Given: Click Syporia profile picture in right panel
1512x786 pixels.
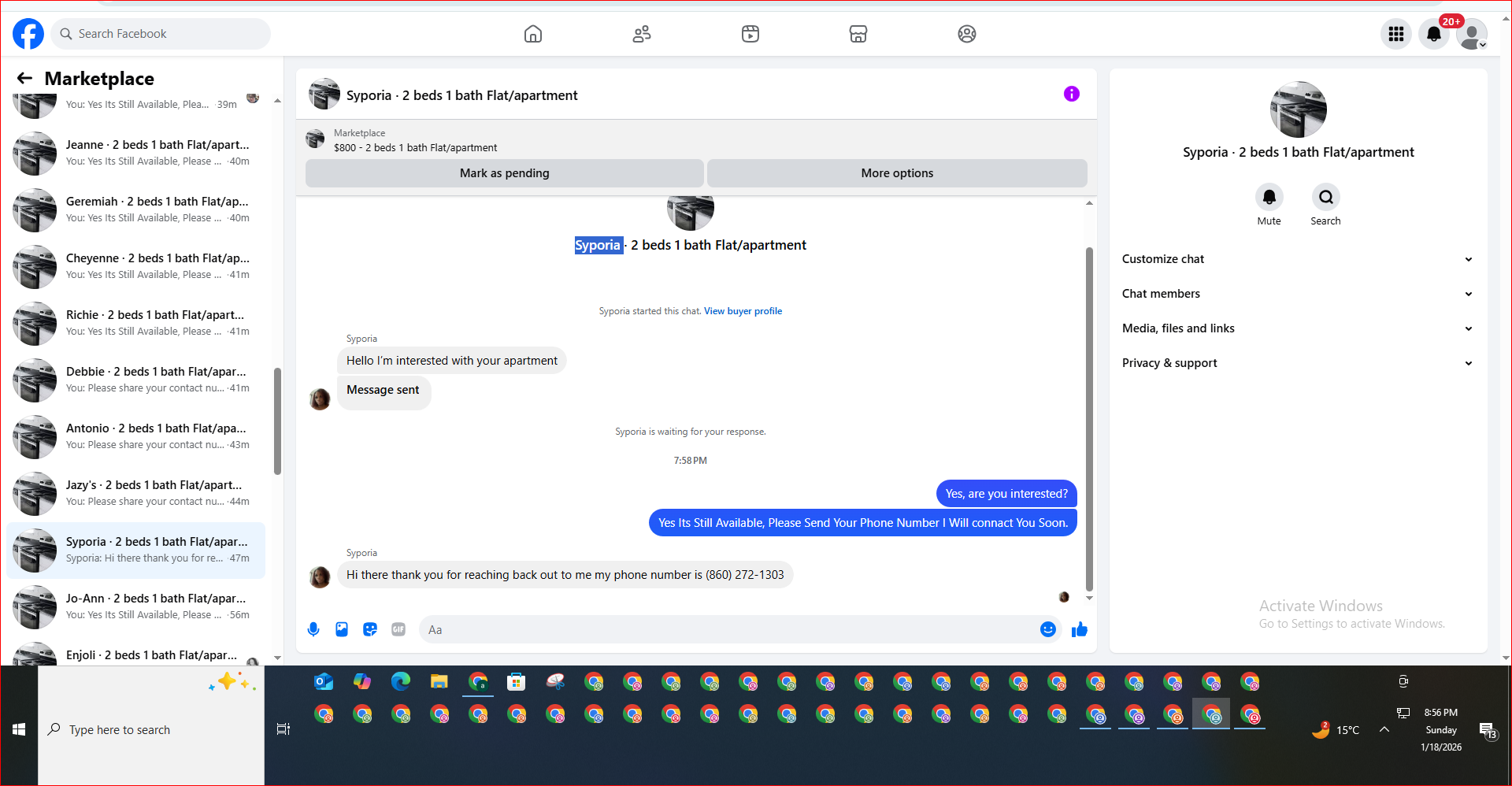Looking at the screenshot, I should click(1298, 109).
